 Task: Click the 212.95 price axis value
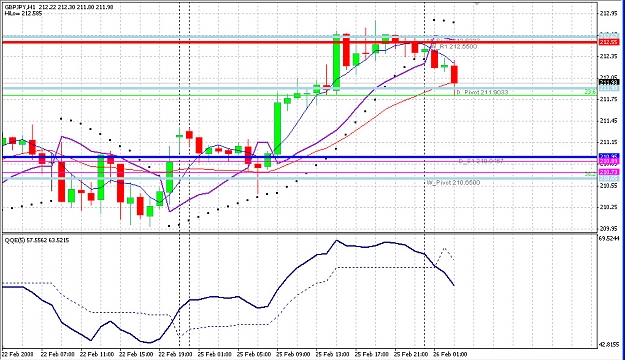coord(609,13)
